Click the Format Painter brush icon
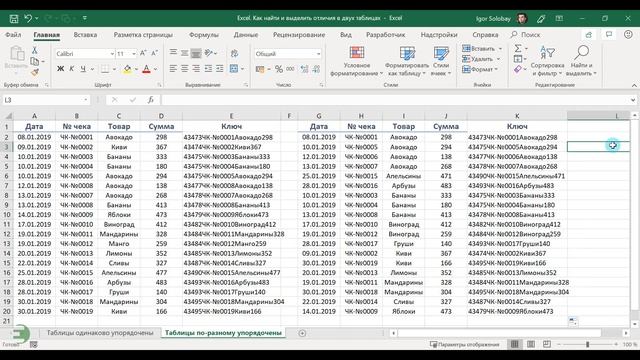Screen dimensions: 640x360 (35, 72)
